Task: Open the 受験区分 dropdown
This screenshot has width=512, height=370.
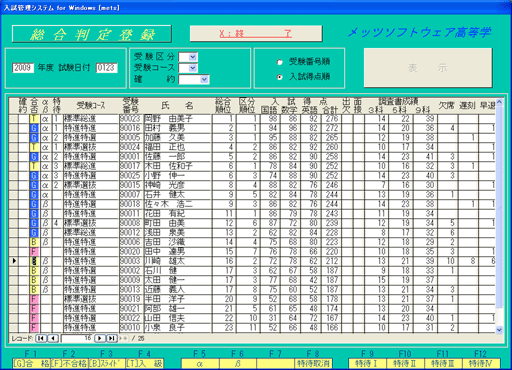Action: tap(193, 57)
